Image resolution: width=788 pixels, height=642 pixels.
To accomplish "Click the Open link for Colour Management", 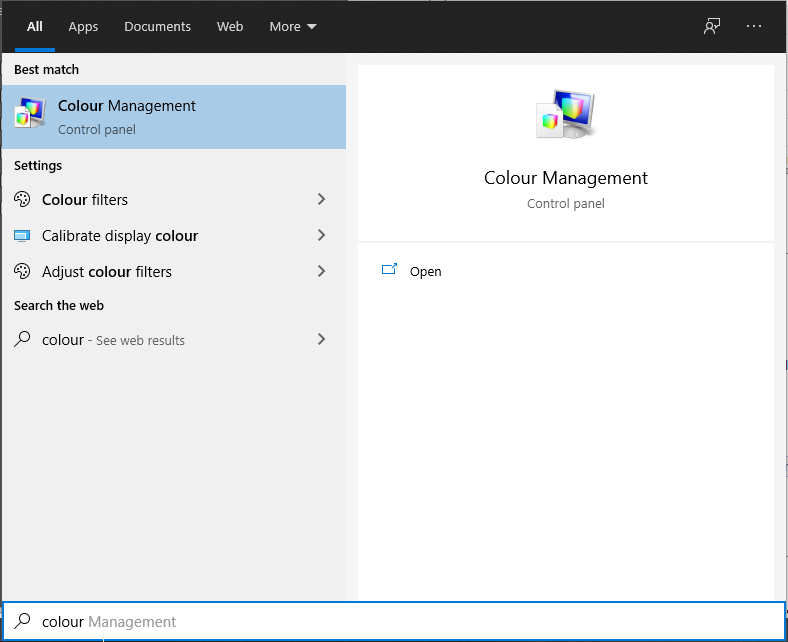I will (x=425, y=272).
